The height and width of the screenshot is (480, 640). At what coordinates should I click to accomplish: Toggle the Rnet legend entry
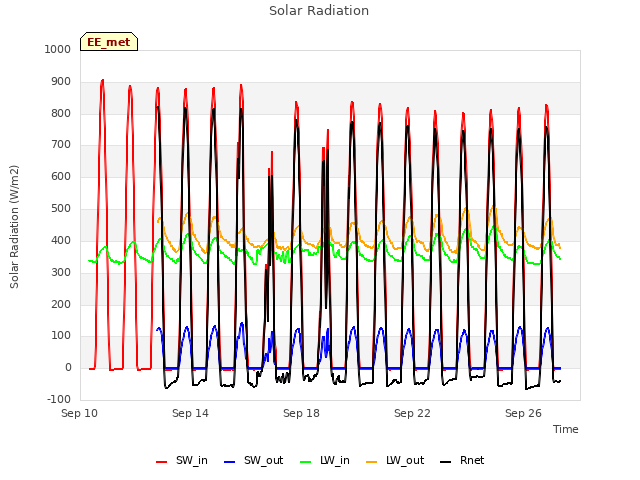(462, 461)
